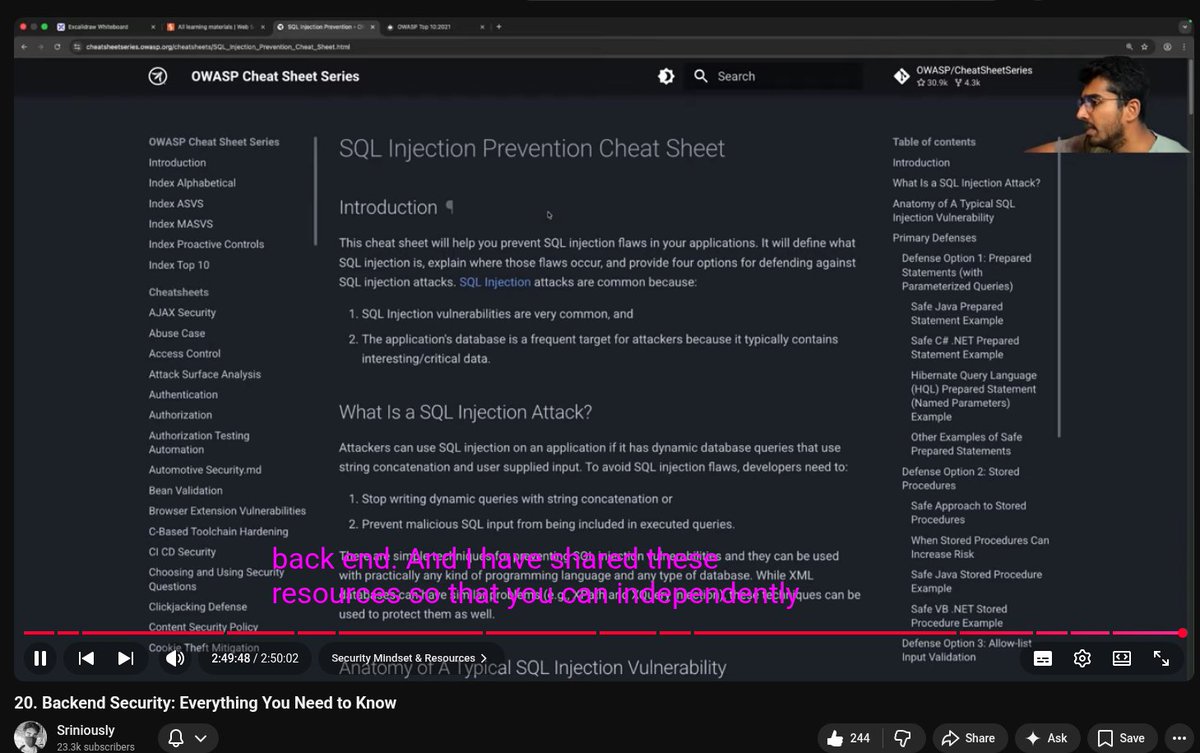
Task: Toggle subtitles/closed captions on the player
Action: click(1043, 658)
